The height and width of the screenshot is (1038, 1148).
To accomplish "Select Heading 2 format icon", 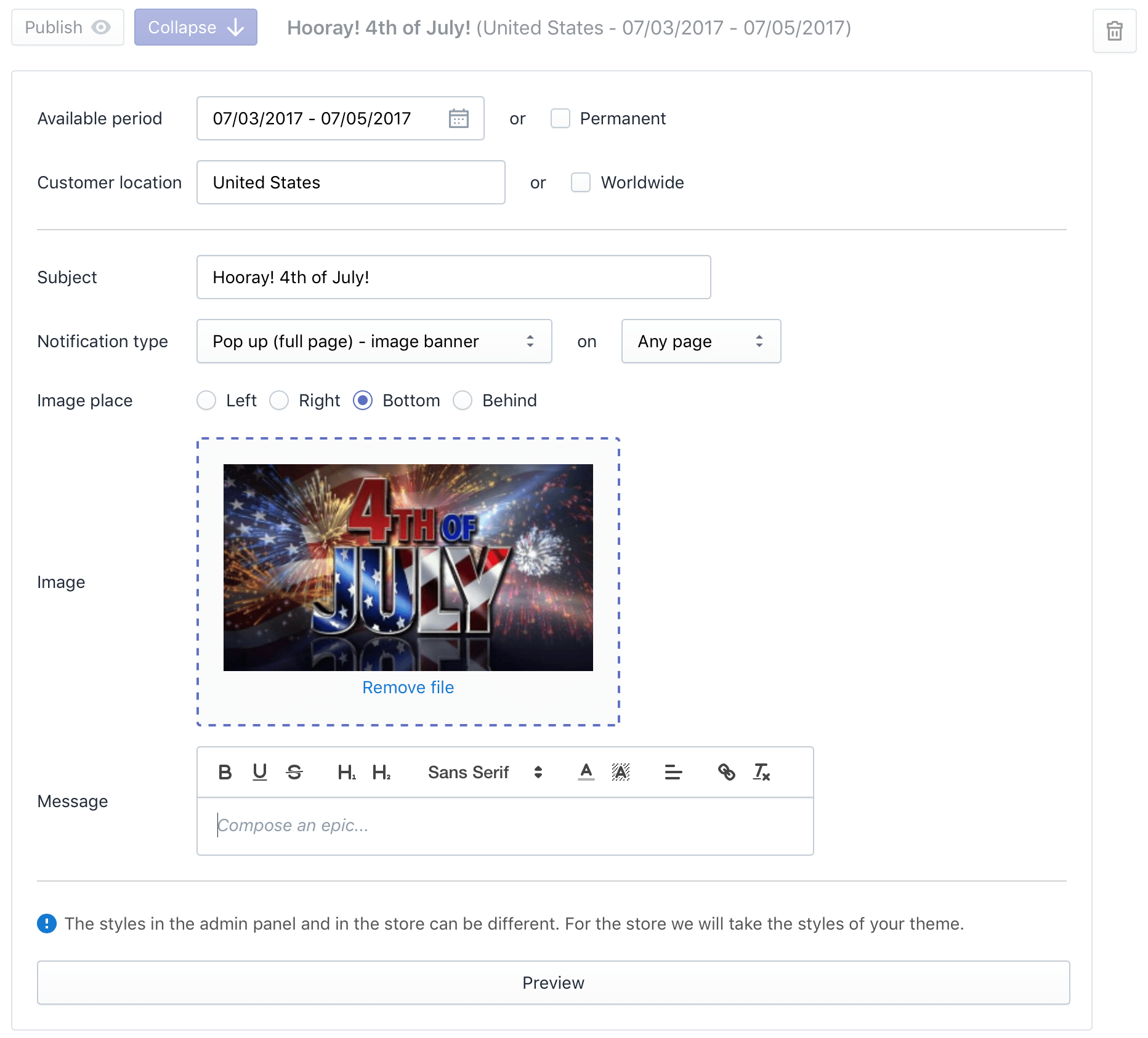I will click(381, 772).
